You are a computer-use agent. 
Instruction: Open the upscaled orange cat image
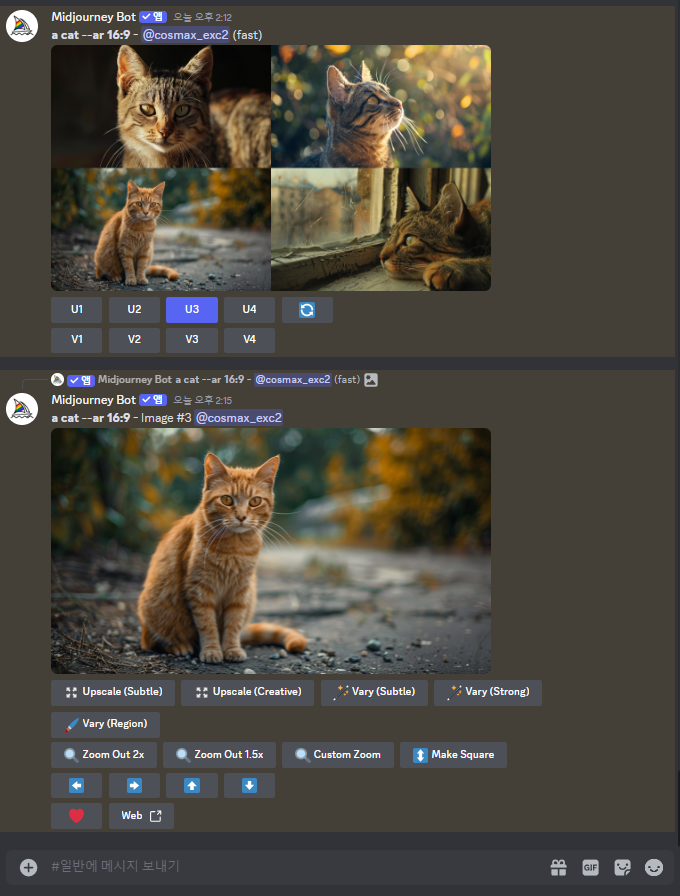[271, 551]
